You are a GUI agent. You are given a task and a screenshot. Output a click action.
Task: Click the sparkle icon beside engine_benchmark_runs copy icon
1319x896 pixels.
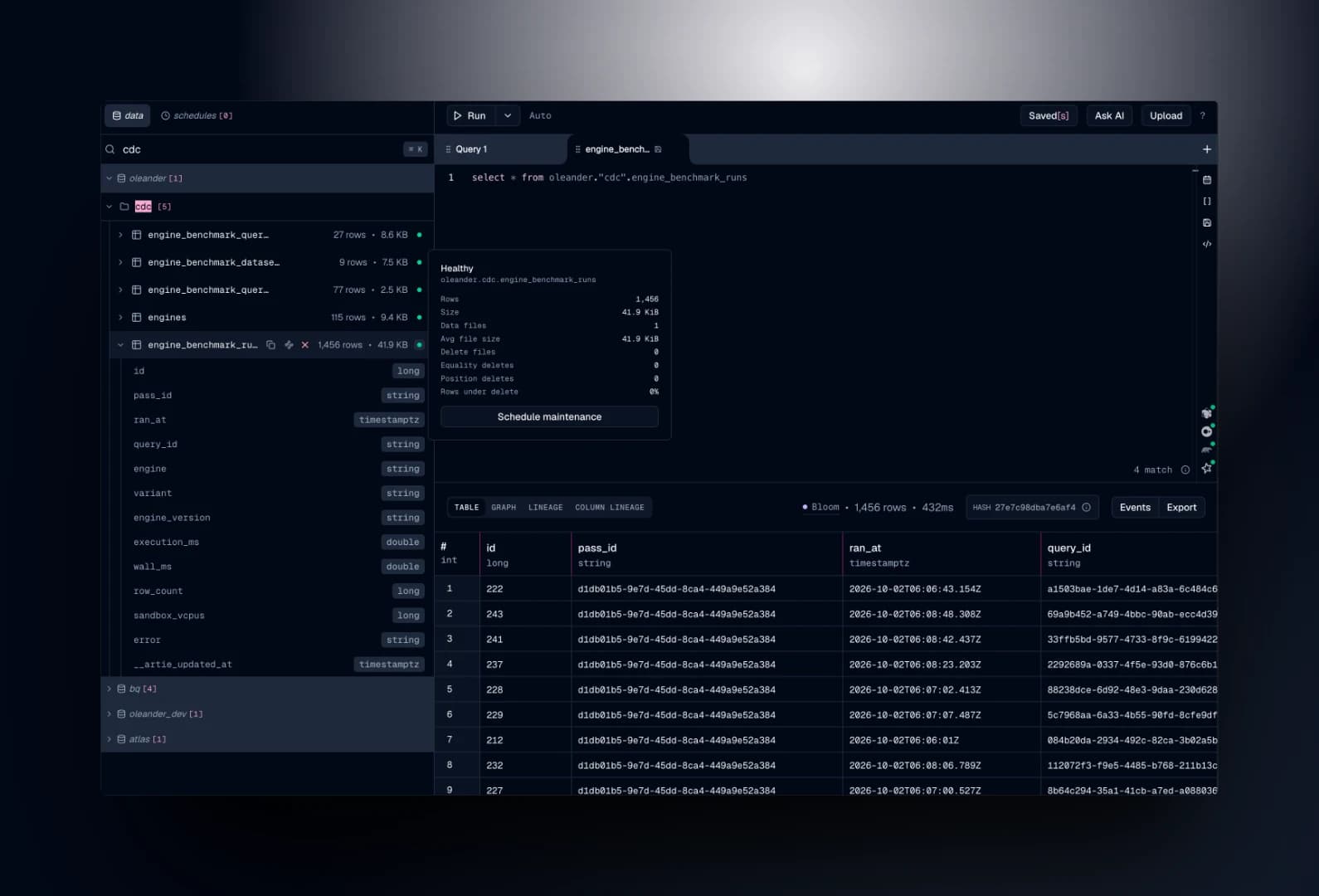tap(289, 345)
